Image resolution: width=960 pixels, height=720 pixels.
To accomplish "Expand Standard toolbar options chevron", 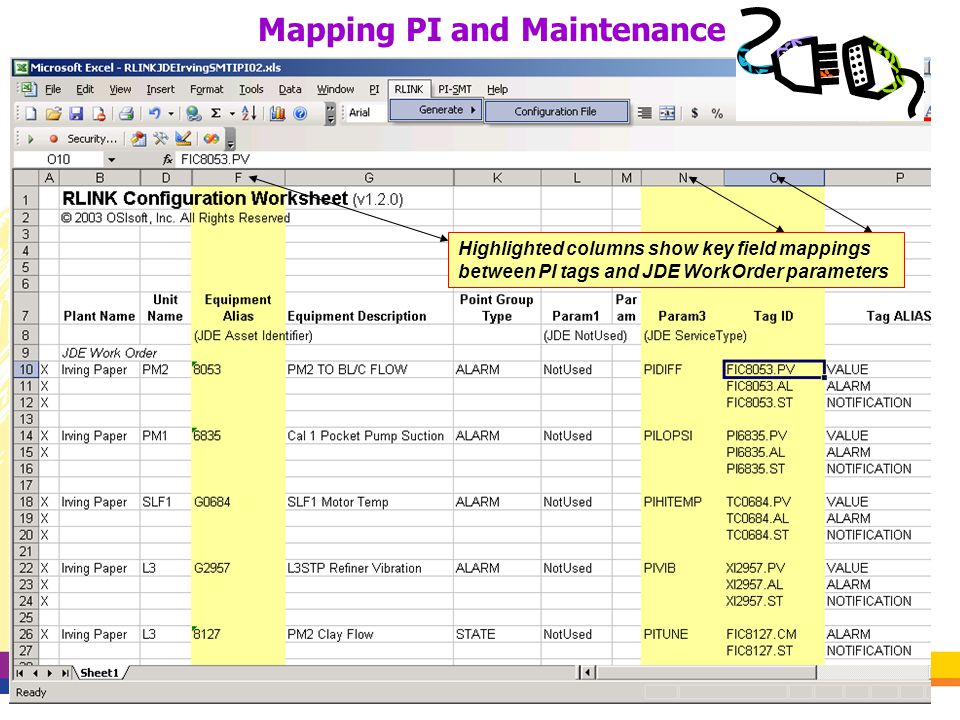I will 330,113.
